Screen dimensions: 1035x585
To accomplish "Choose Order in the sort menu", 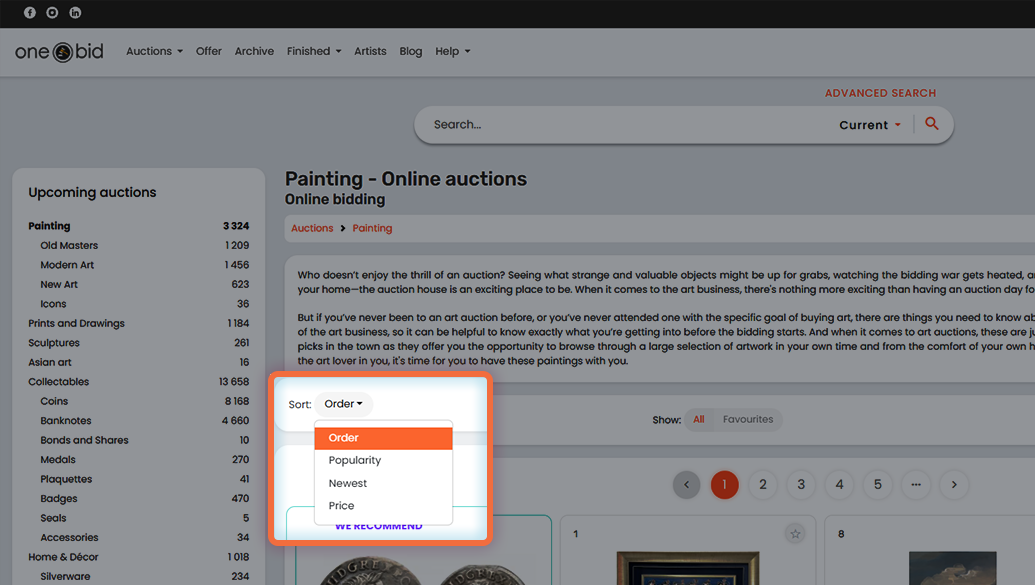I will pyautogui.click(x=384, y=438).
